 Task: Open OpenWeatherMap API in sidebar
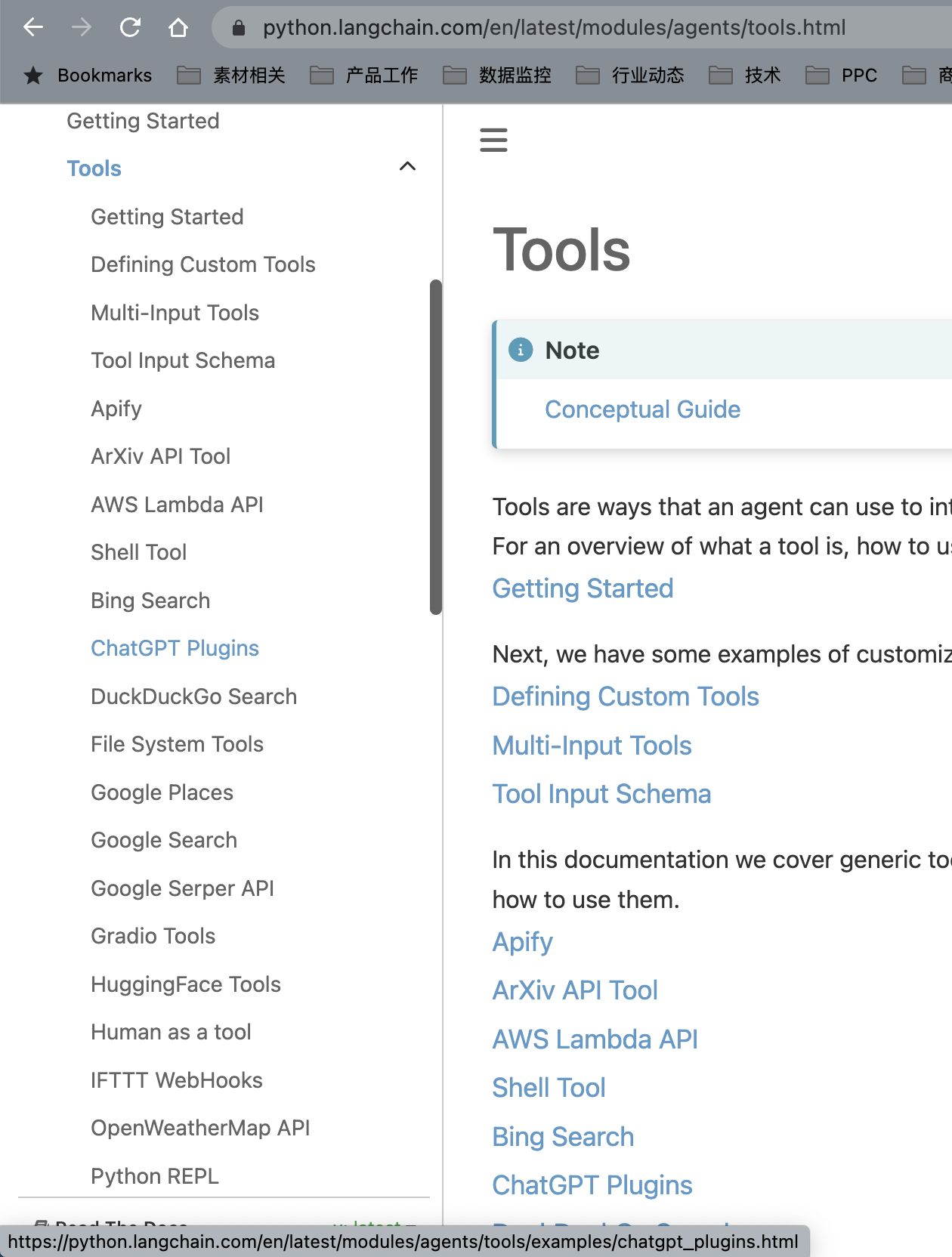201,1128
